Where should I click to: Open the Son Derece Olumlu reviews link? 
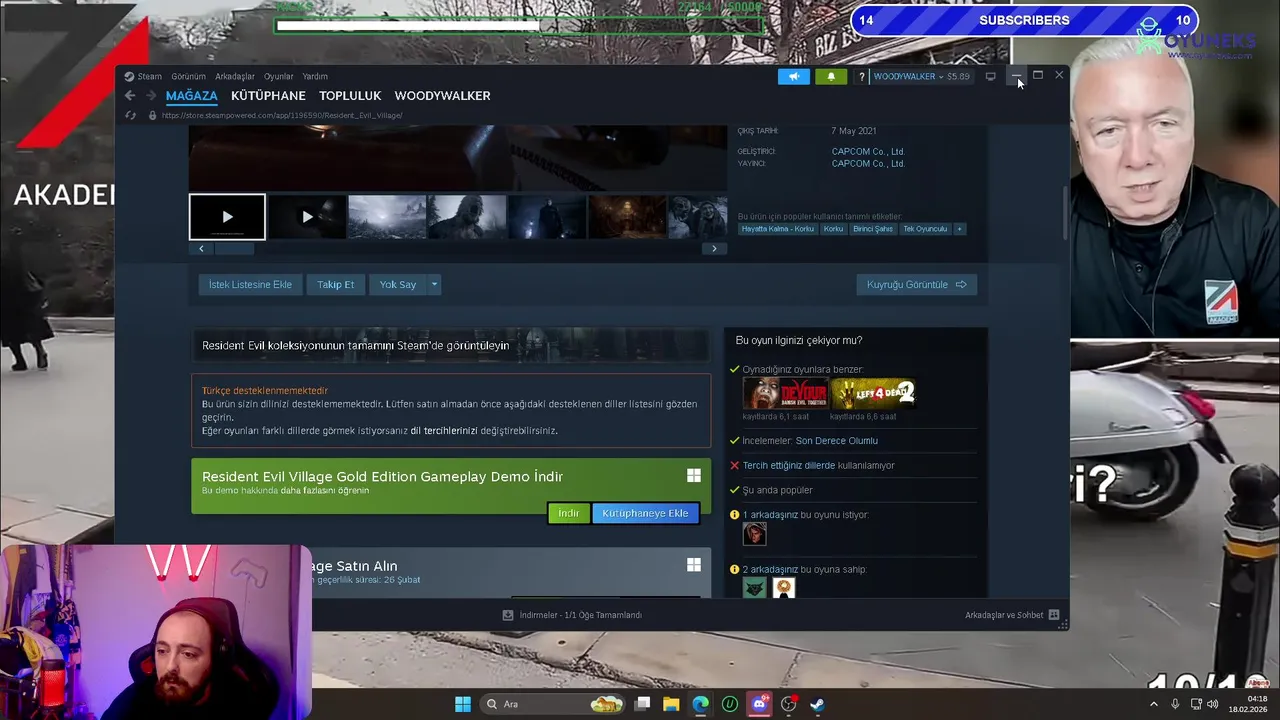click(x=836, y=441)
